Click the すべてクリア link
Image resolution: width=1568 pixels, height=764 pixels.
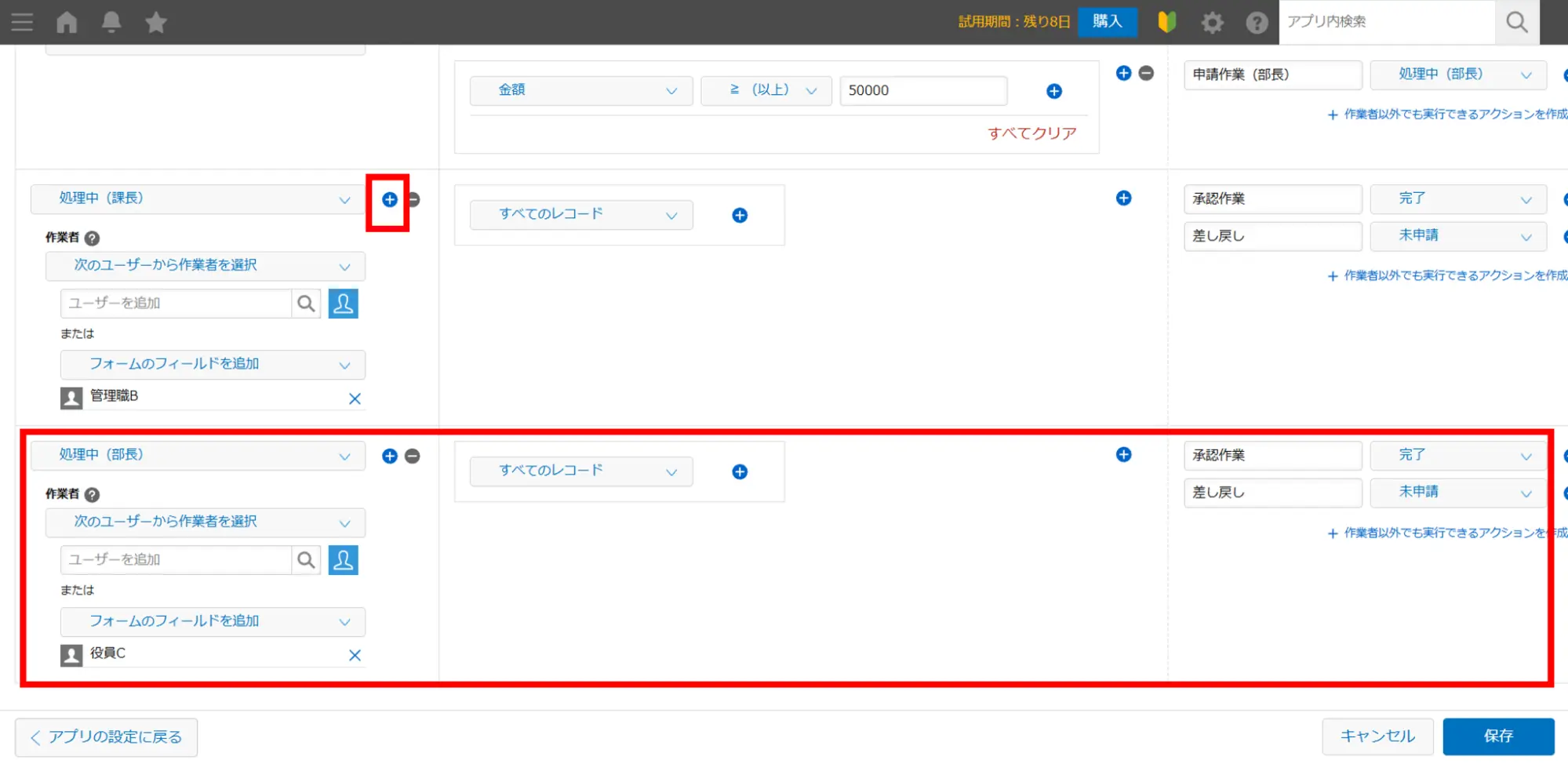[x=1031, y=133]
